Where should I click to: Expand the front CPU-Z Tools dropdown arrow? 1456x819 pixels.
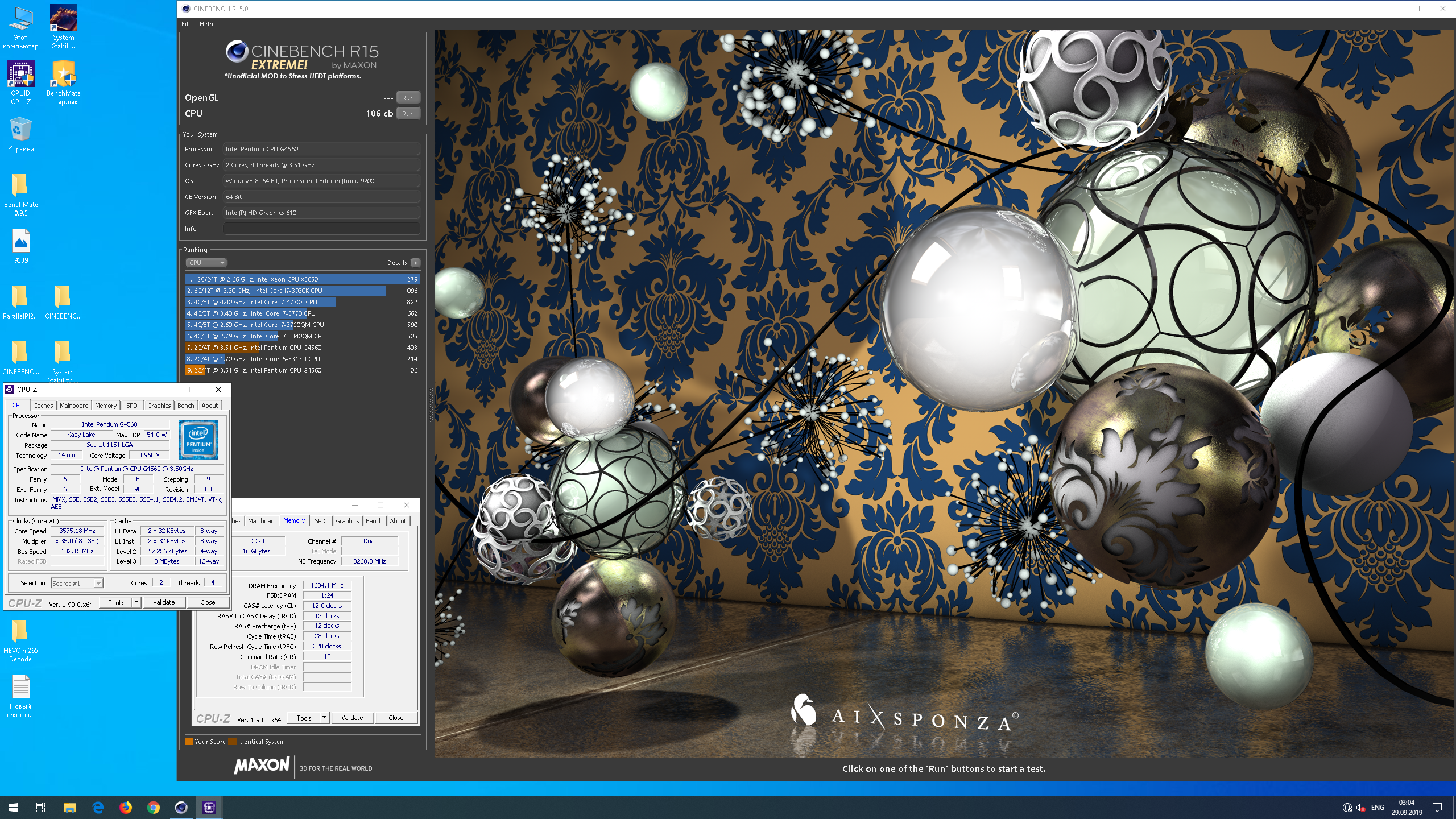coord(136,602)
